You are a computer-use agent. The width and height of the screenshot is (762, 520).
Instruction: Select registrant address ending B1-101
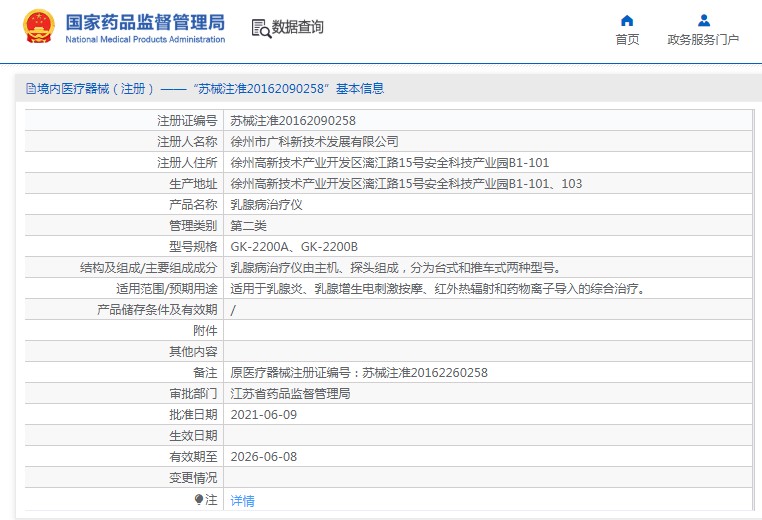click(x=389, y=162)
